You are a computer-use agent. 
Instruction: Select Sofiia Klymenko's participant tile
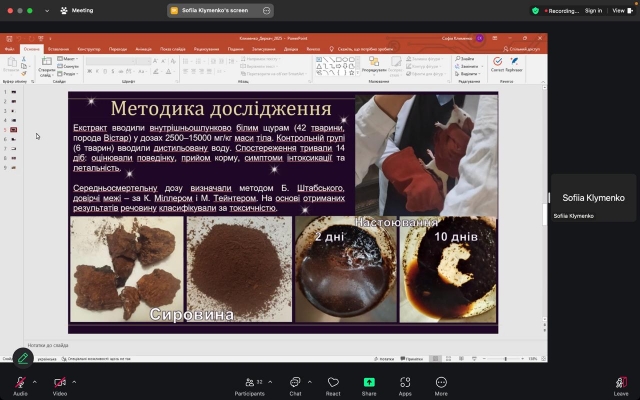593,198
